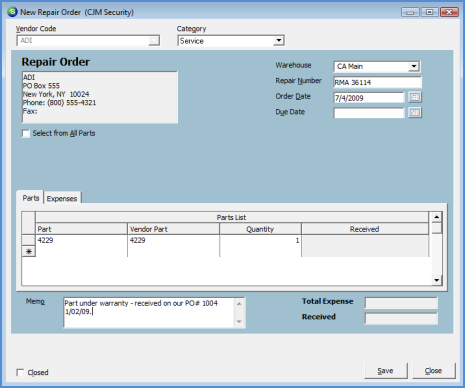The width and height of the screenshot is (465, 388).
Task: Click the Memo box scroll down arrow
Action: (x=239, y=321)
